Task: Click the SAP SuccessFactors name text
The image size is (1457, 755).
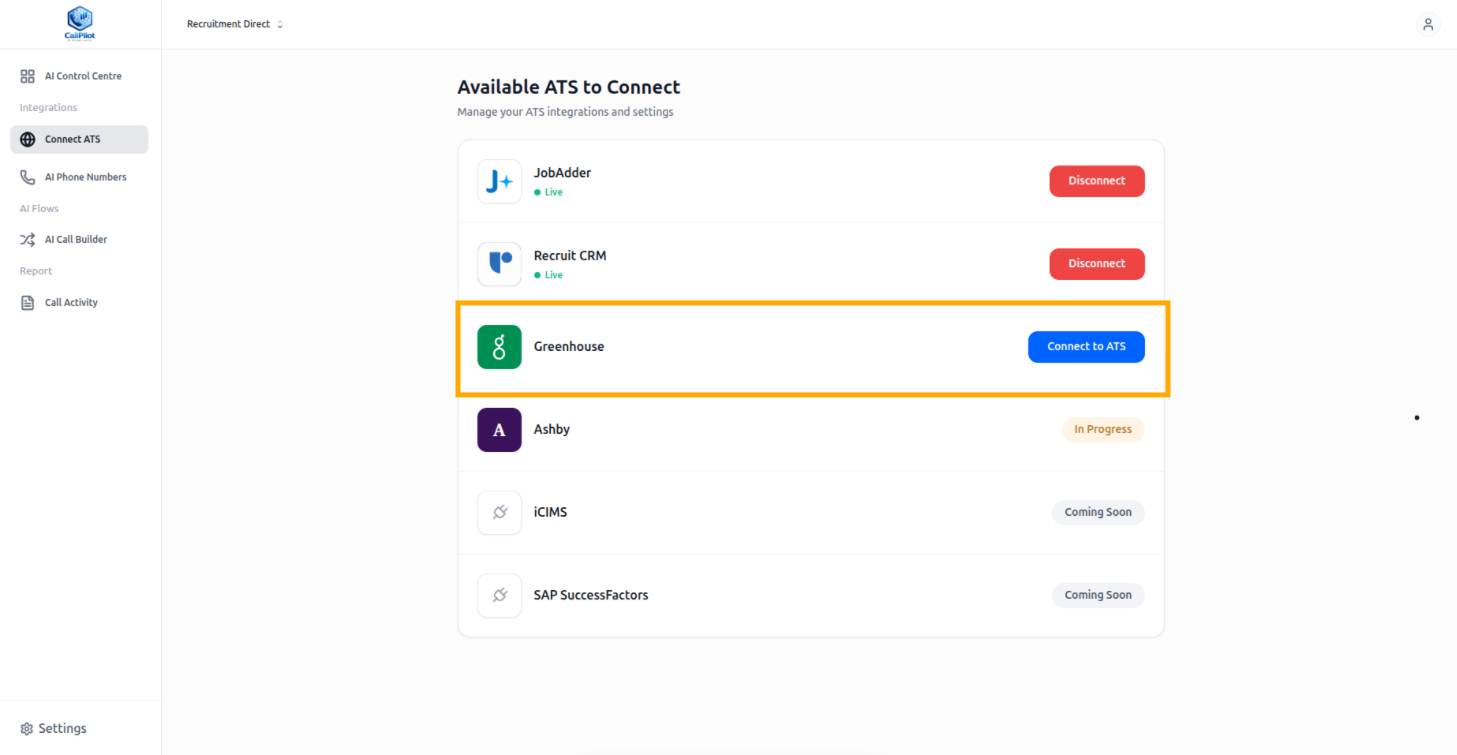Action: (591, 595)
